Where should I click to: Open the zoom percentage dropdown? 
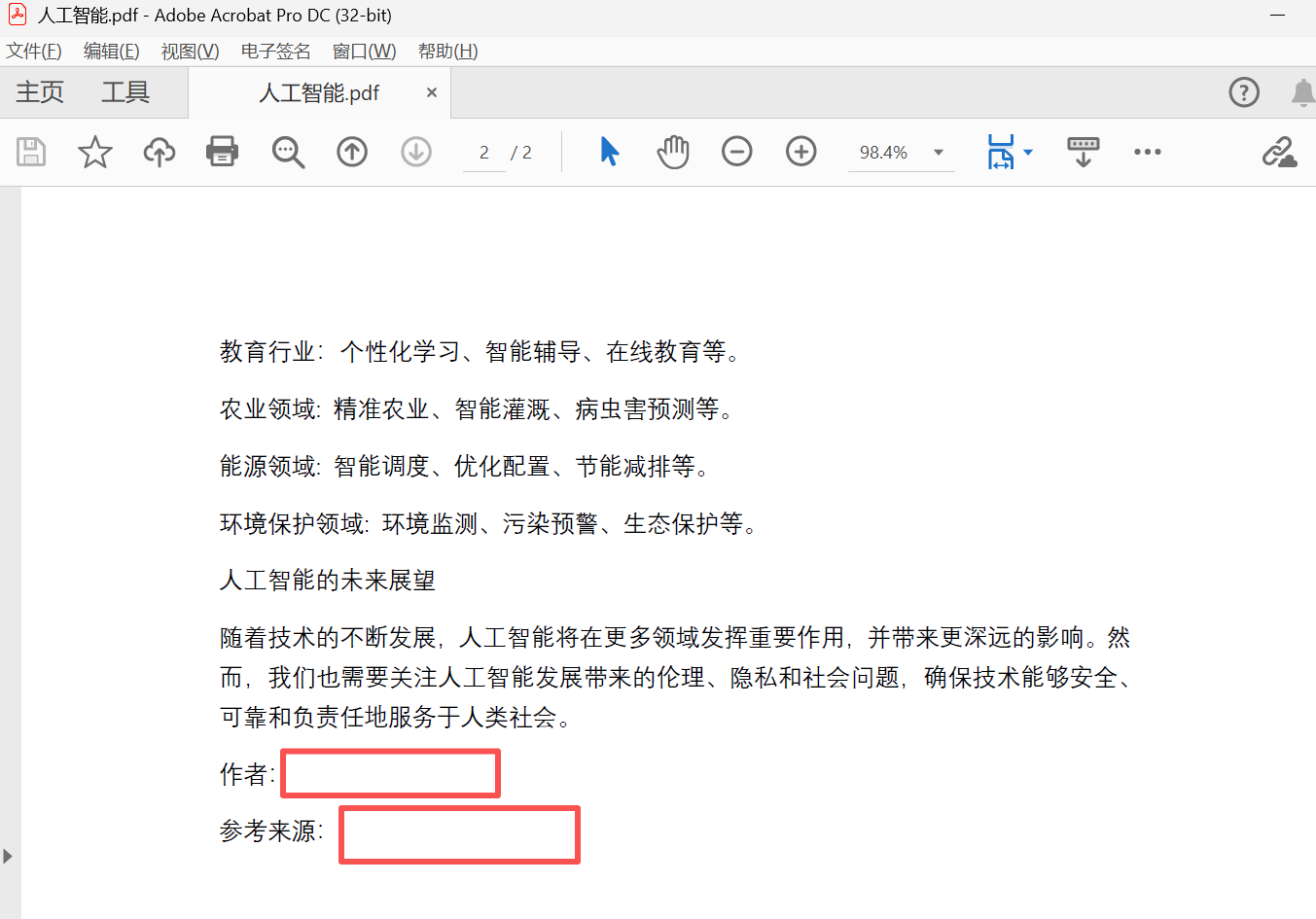(x=937, y=152)
